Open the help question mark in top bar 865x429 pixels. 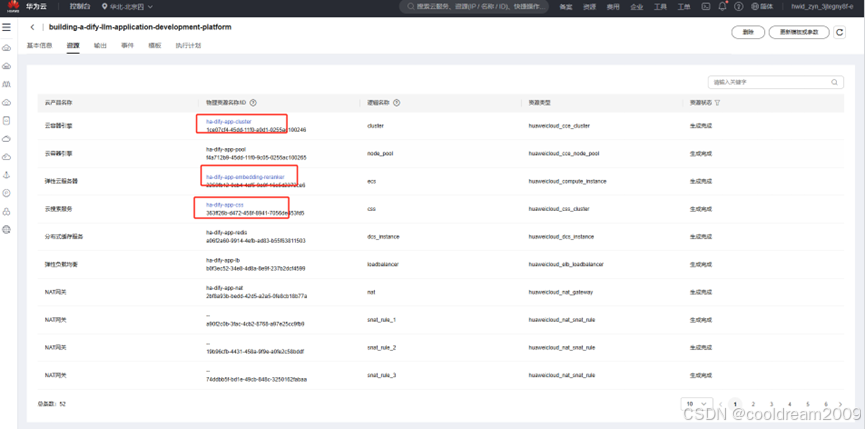pos(739,7)
